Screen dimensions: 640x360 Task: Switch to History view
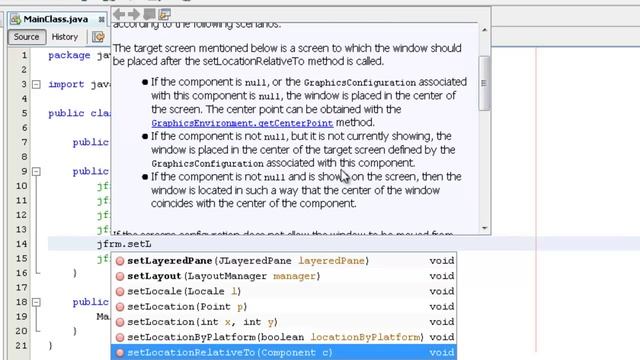coord(64,37)
